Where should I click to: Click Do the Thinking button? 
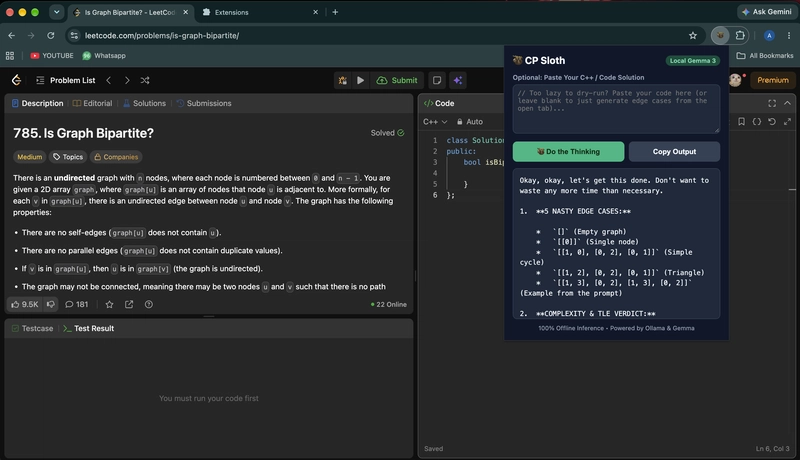click(x=568, y=151)
